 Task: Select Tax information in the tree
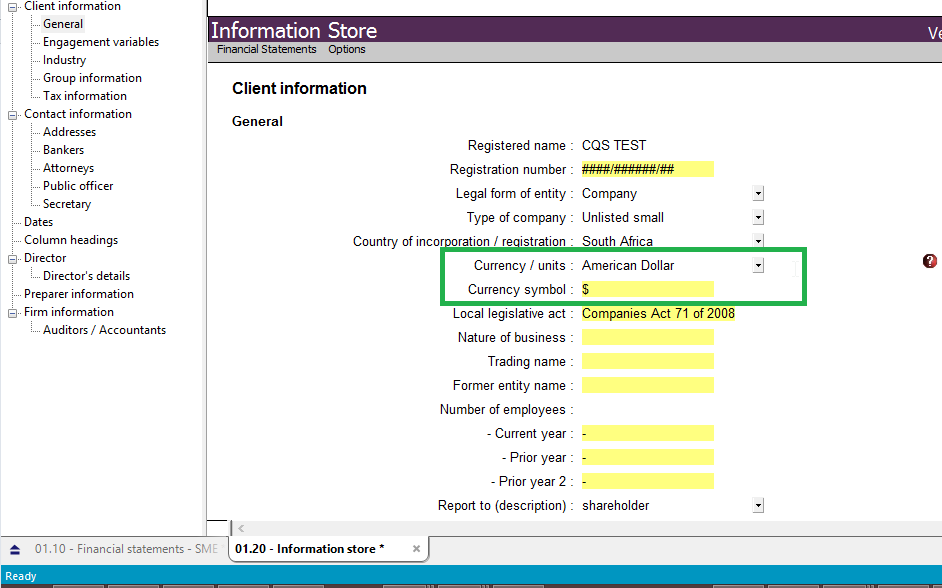coord(85,96)
